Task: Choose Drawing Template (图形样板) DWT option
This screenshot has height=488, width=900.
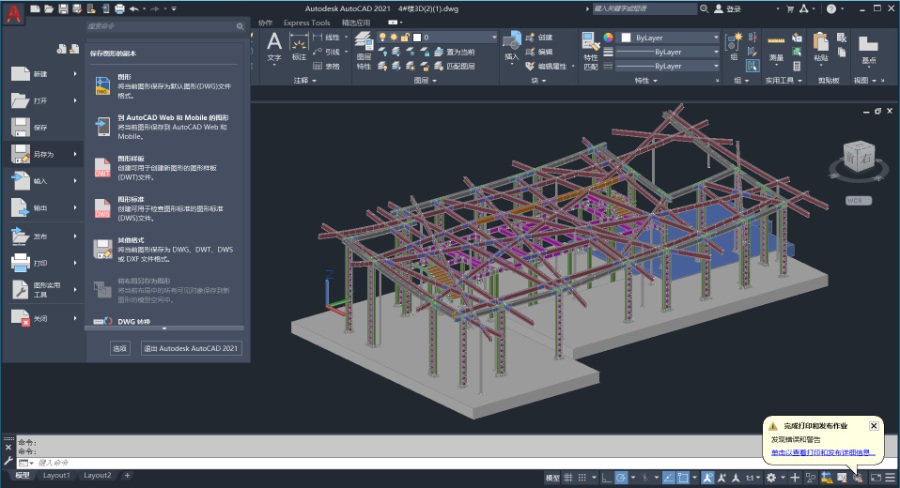Action: [x=164, y=168]
